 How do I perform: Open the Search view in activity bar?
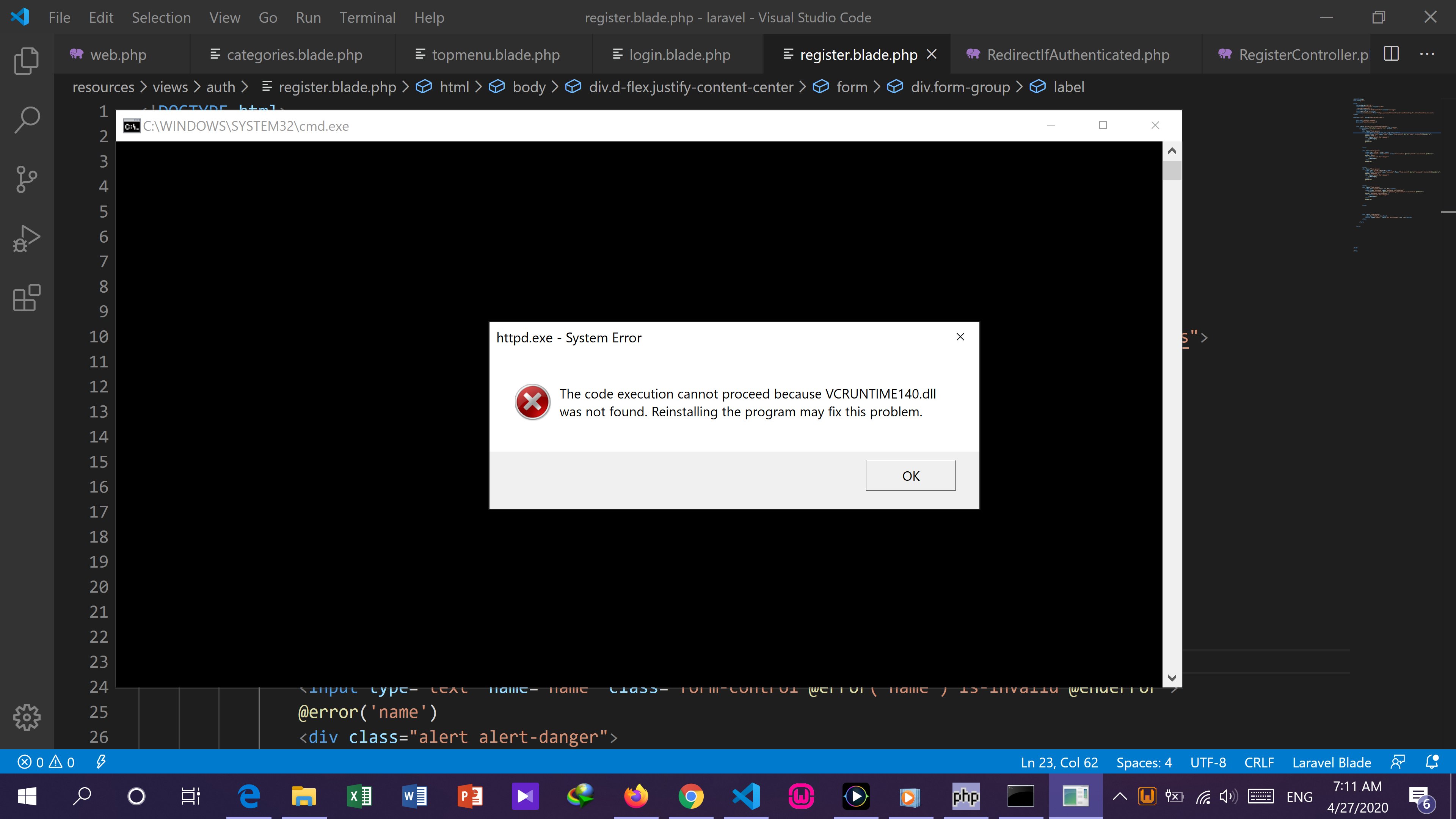[x=27, y=120]
